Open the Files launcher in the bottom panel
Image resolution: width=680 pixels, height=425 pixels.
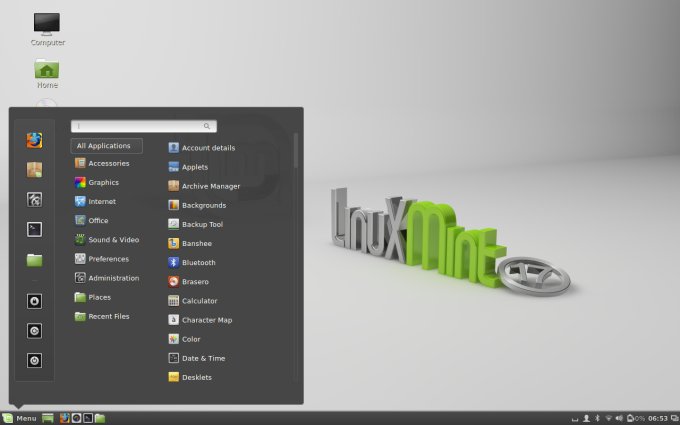click(100, 418)
